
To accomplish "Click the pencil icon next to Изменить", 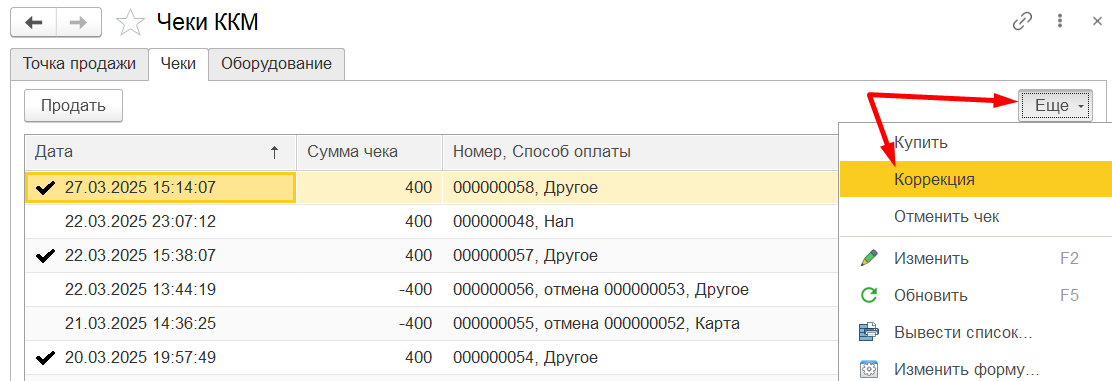I will (869, 258).
